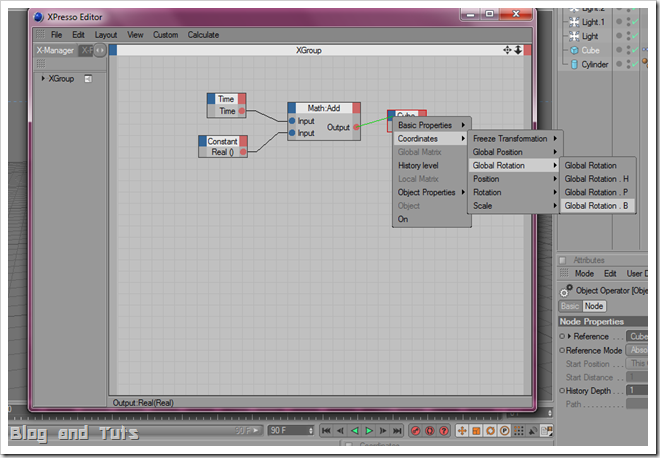Click the Cylinder object icon in manager
Screen dimensions: 660x458
[574, 64]
